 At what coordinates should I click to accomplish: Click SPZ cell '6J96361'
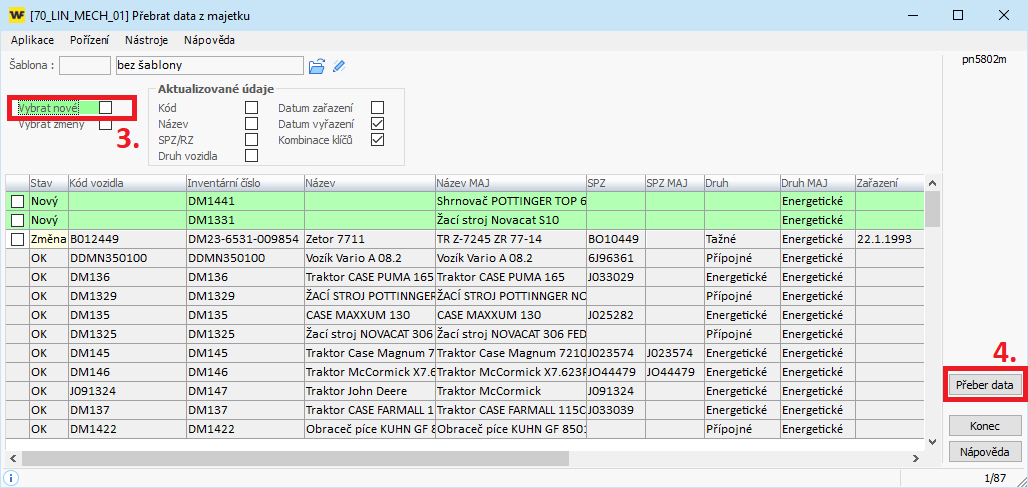616,258
